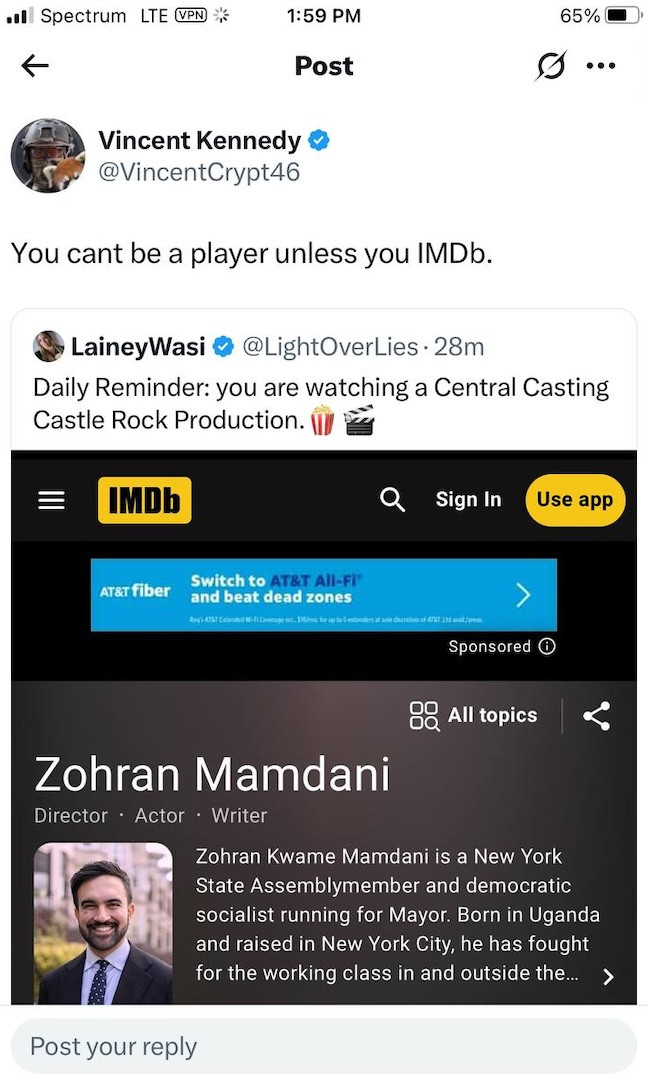This screenshot has width=648, height=1085.
Task: Tap the back arrow
Action: [35, 66]
